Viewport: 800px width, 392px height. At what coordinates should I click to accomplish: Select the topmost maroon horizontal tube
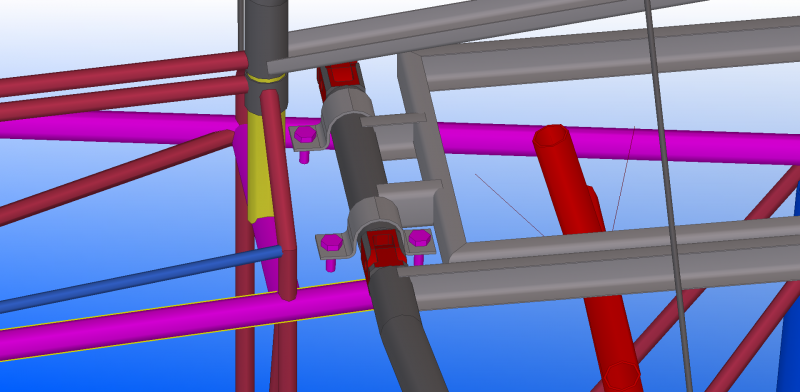(122, 73)
